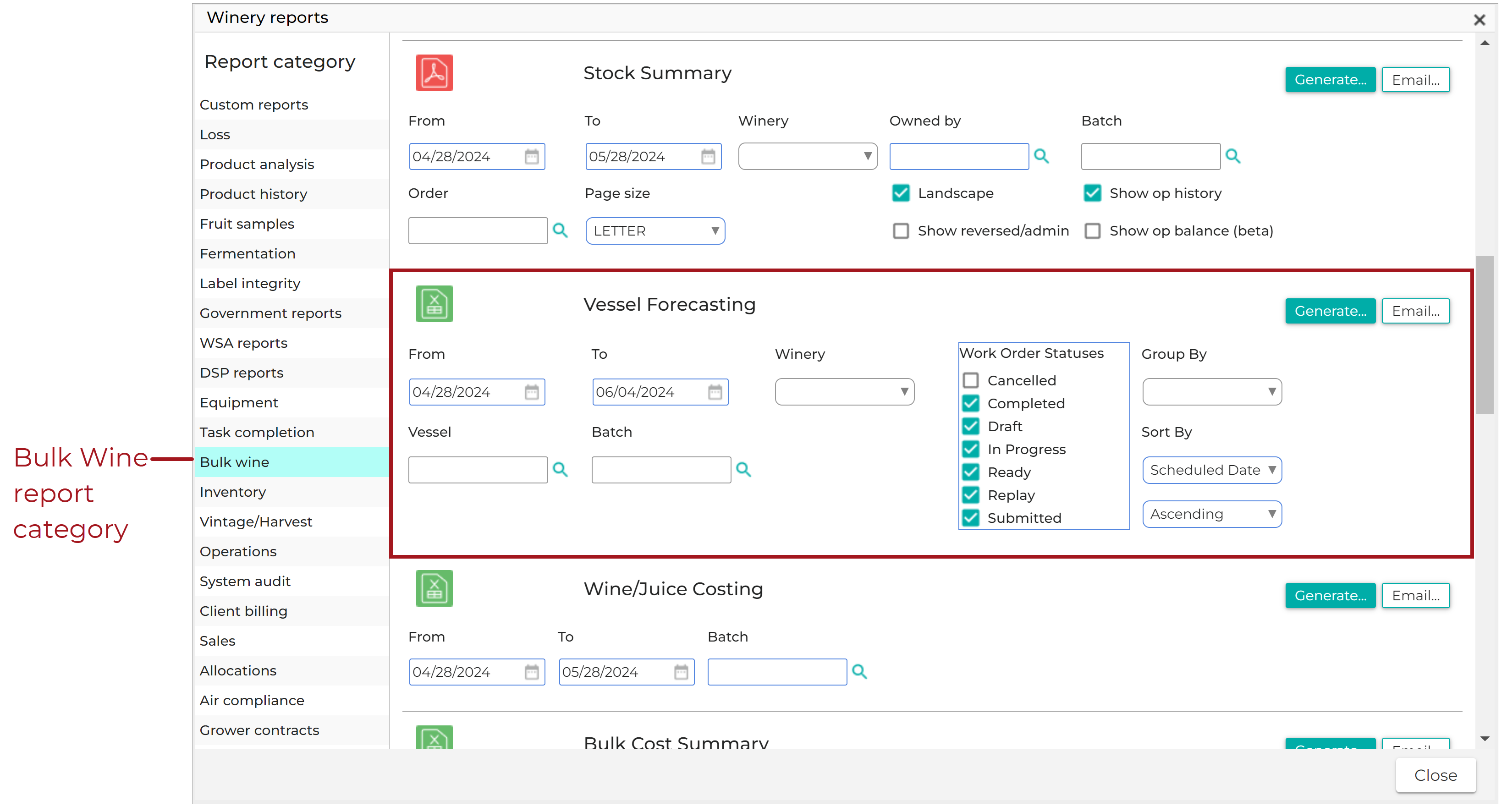Uncheck the Landscape checkbox
The image size is (1507, 812).
click(x=901, y=193)
